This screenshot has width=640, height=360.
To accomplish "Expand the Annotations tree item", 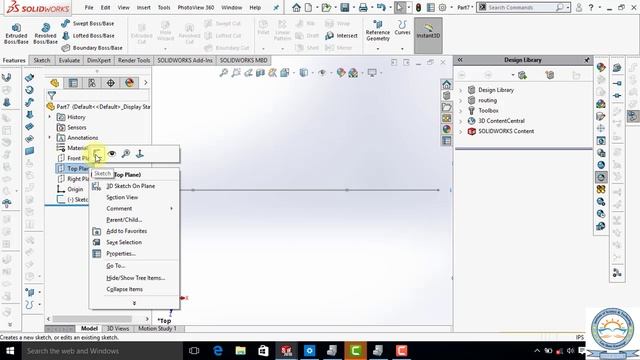I will (x=50, y=138).
